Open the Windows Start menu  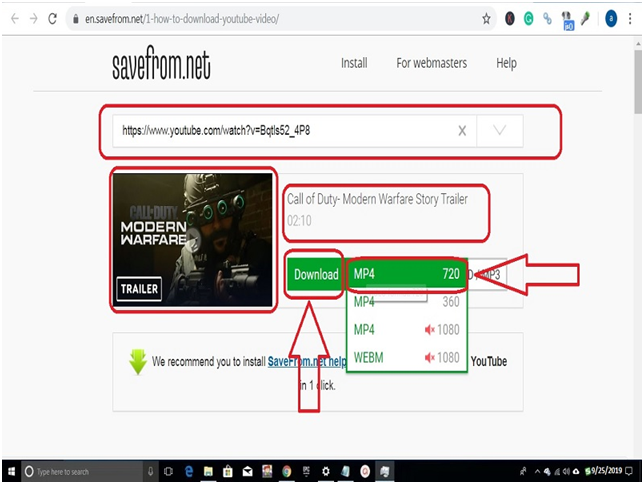(x=11, y=471)
